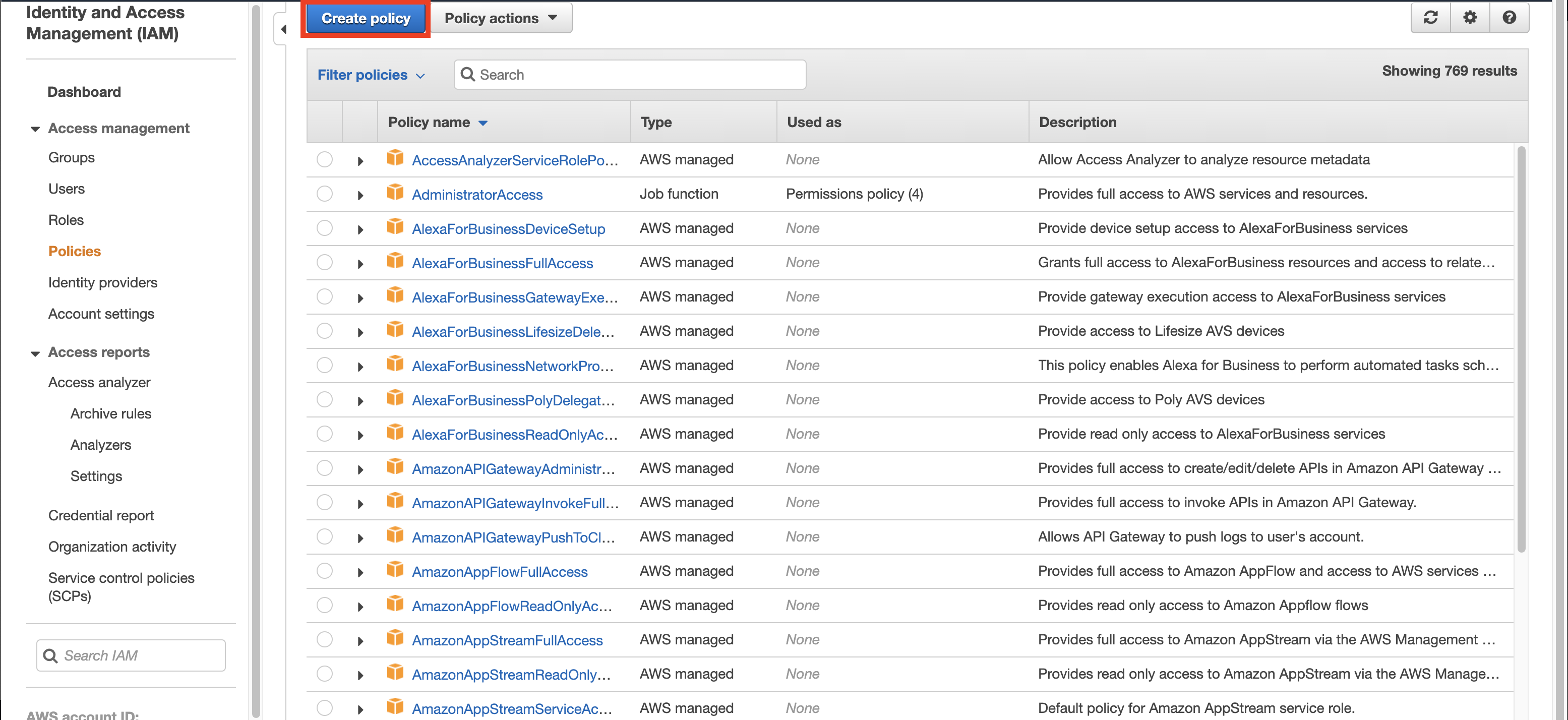Image resolution: width=1568 pixels, height=720 pixels.
Task: Open the AmazonAppStreamReadOnly… policy link
Action: 511,675
